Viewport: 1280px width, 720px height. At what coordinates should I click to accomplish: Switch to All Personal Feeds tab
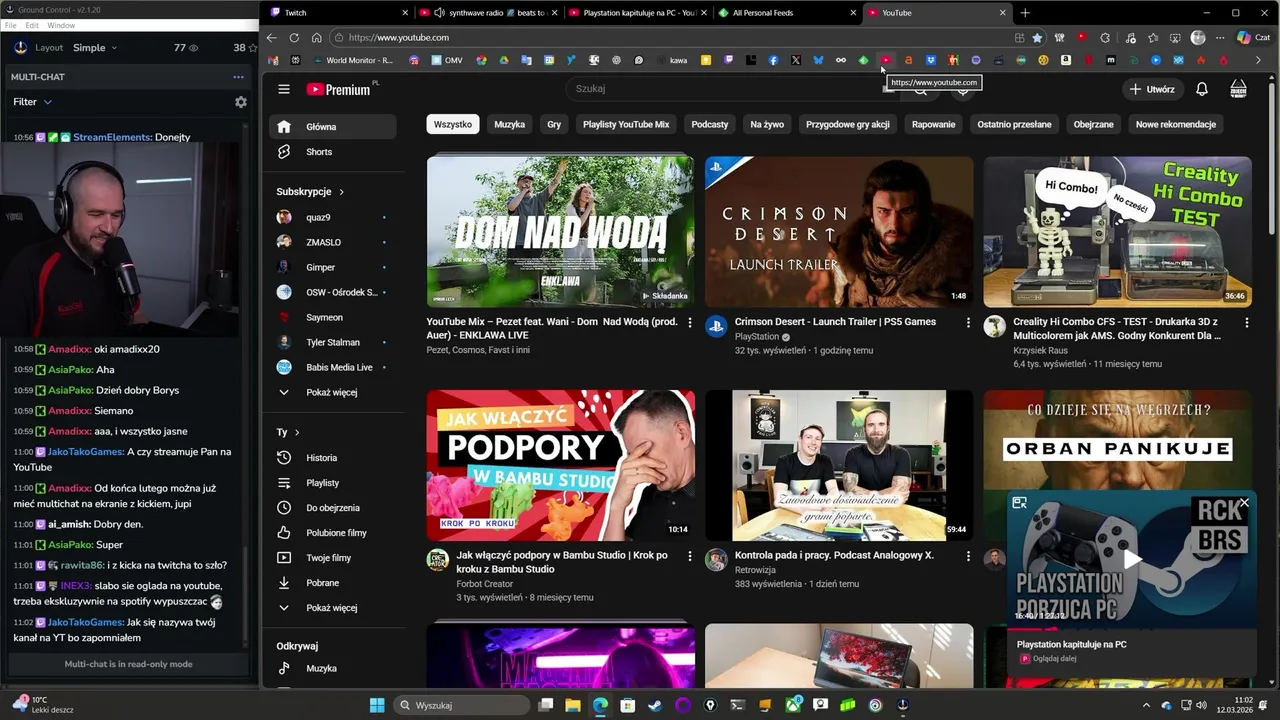click(787, 13)
